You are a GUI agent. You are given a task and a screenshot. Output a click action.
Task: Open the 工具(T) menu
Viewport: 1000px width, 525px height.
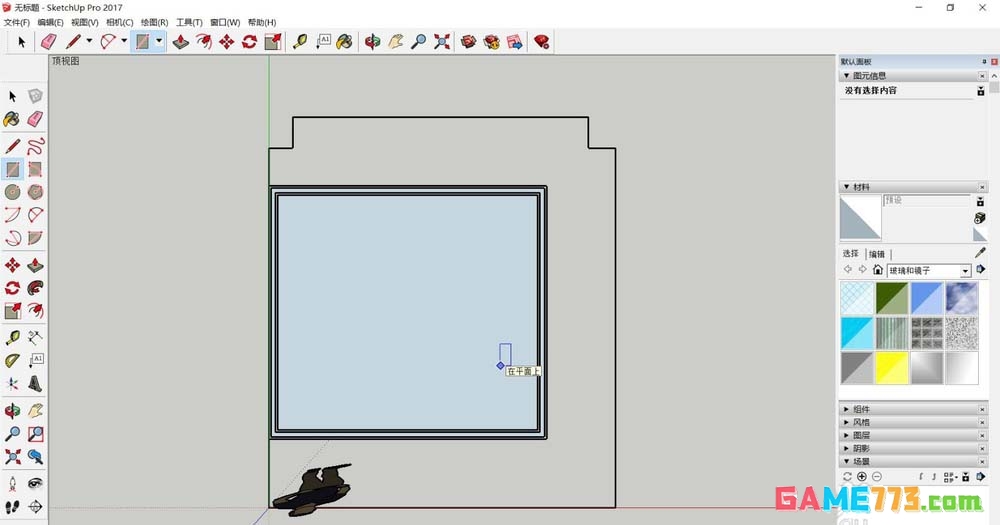(189, 22)
